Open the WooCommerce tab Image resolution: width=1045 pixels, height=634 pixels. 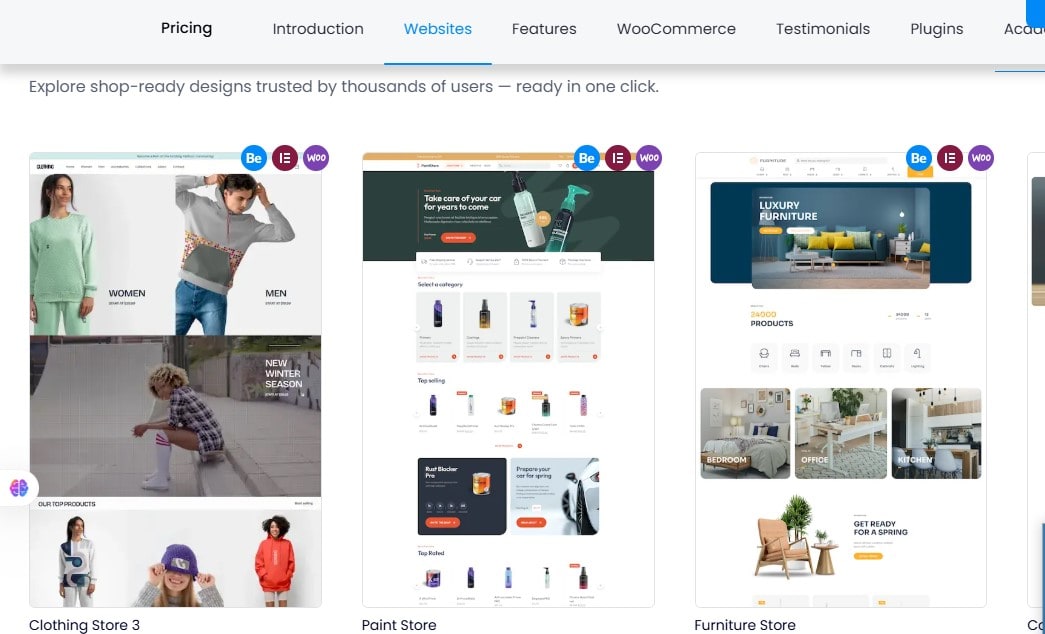click(x=676, y=29)
